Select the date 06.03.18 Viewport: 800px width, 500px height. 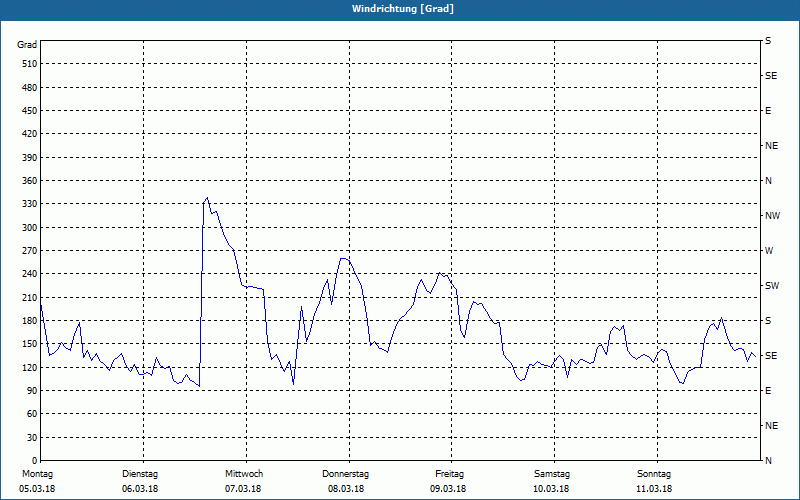[x=140, y=489]
